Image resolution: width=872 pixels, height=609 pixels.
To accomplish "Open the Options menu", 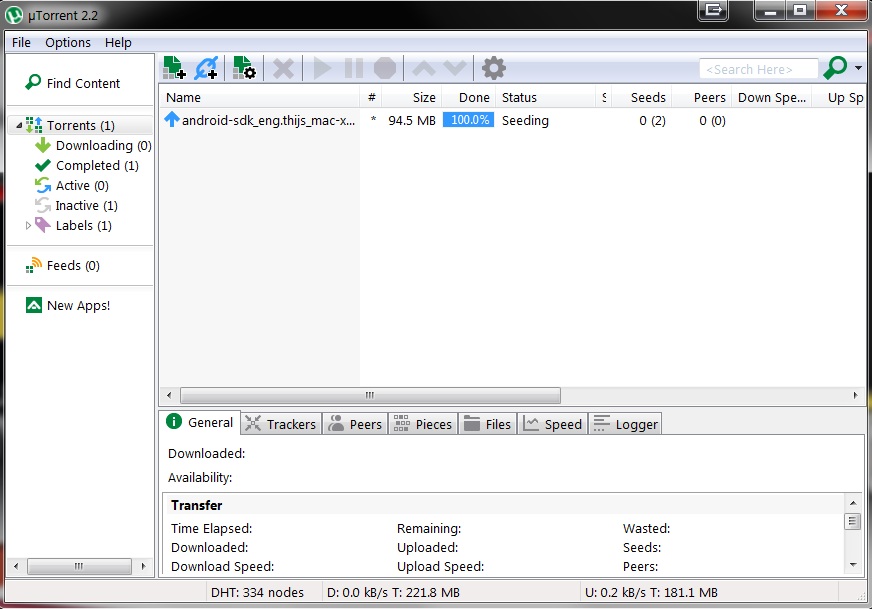I will click(x=68, y=42).
